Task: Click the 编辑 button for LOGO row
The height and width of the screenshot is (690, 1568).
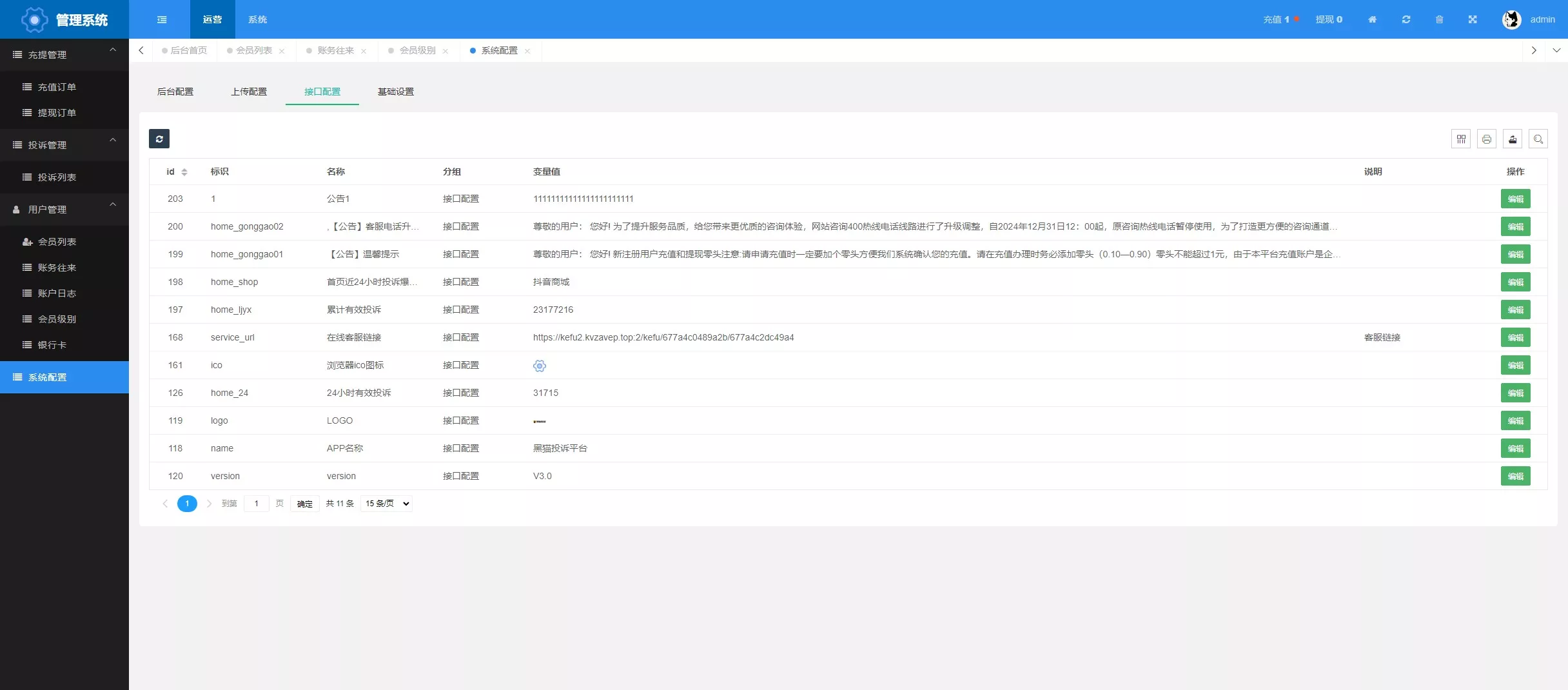Action: [1516, 420]
